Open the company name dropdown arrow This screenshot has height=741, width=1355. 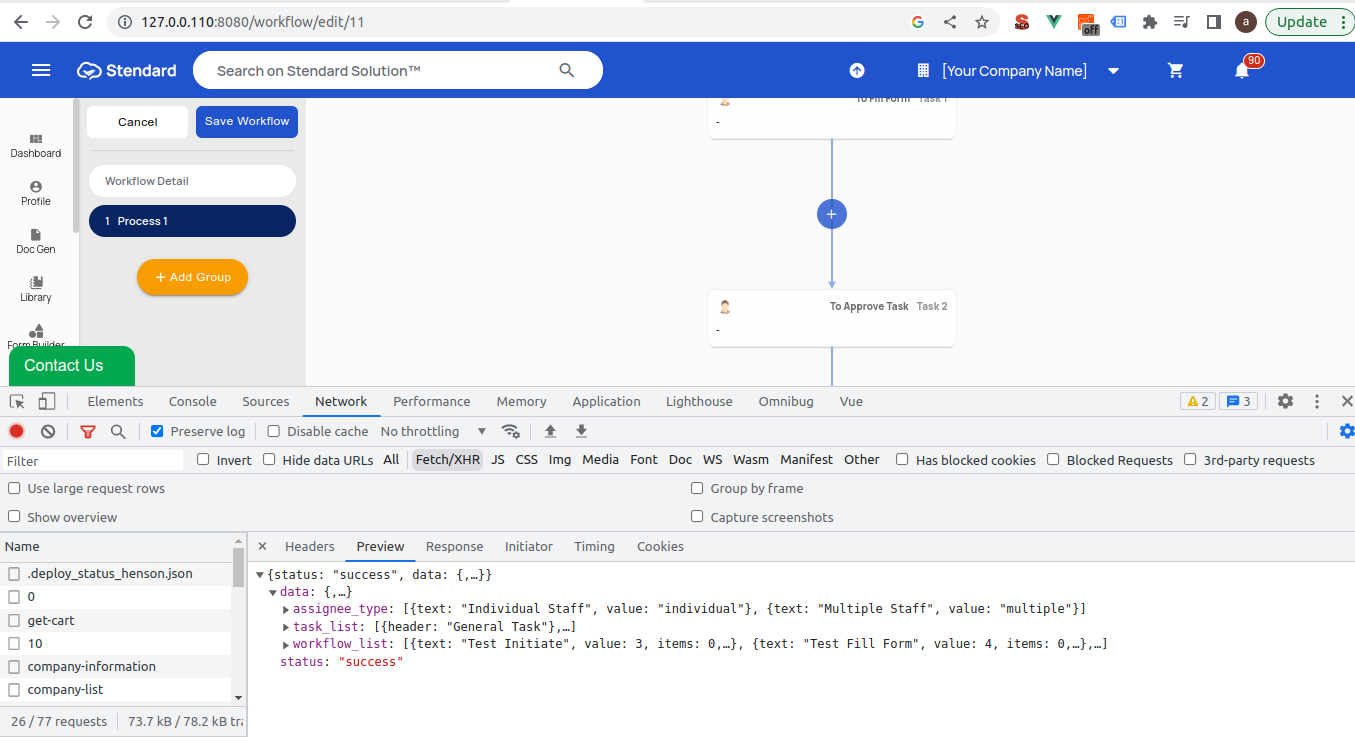click(x=1113, y=71)
